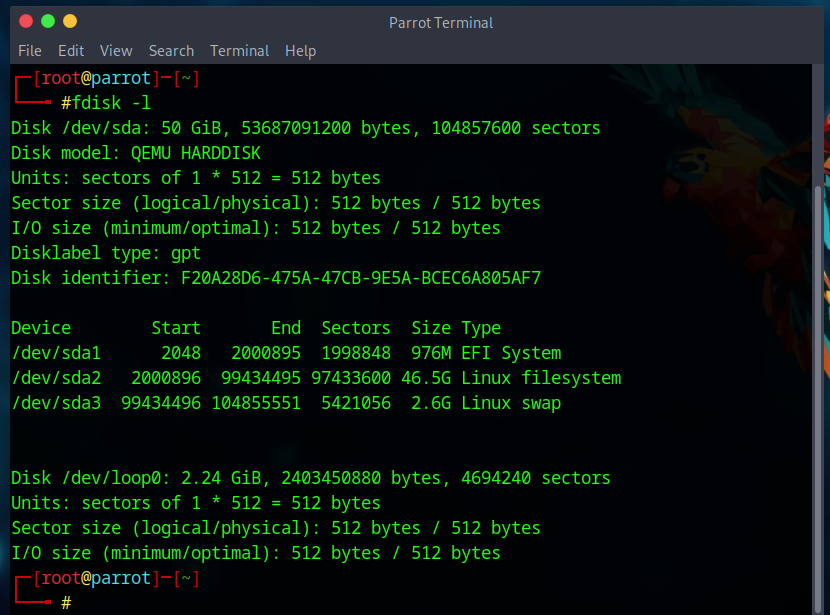Open the Search menu

pos(171,50)
